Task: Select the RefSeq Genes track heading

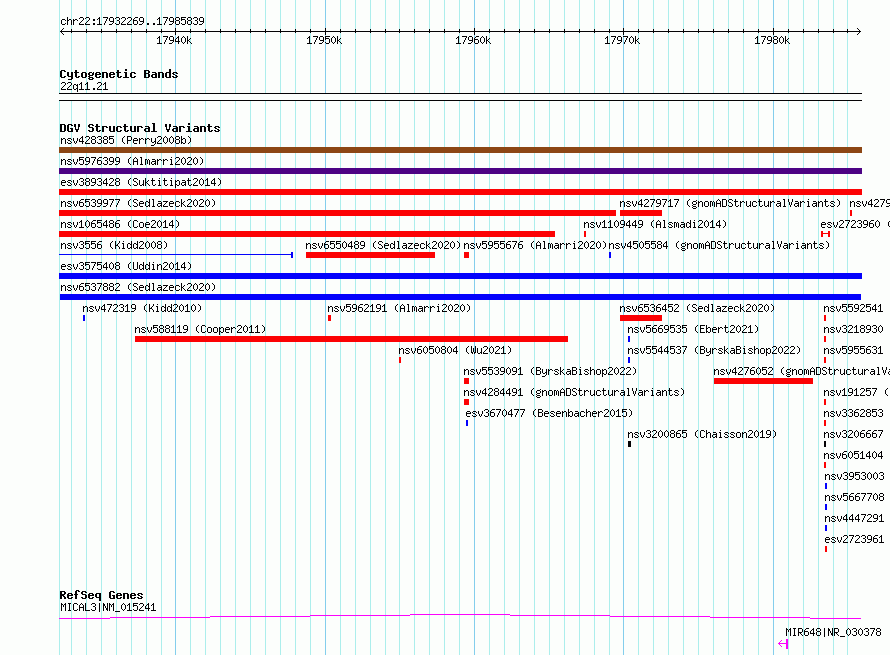Action: 101,595
